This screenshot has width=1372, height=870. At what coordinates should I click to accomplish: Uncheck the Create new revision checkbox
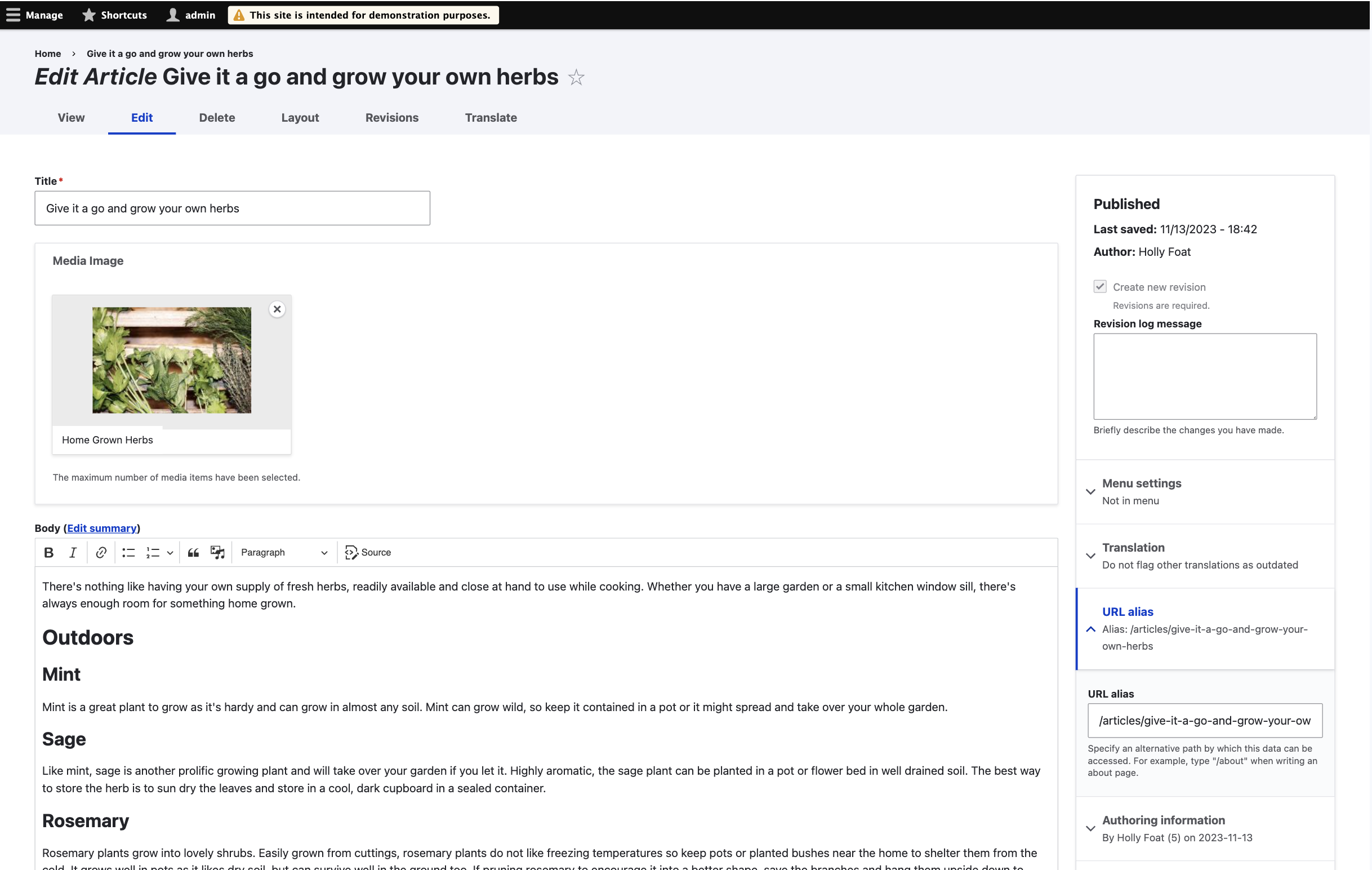pos(1100,287)
